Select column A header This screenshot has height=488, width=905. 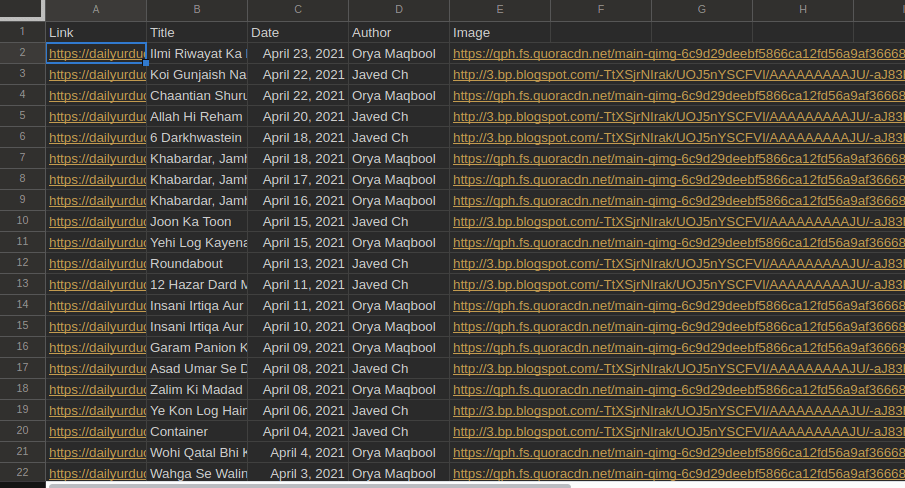(96, 10)
